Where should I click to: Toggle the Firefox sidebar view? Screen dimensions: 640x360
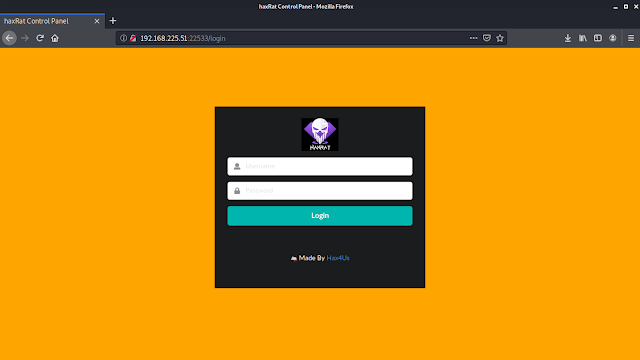[598, 38]
